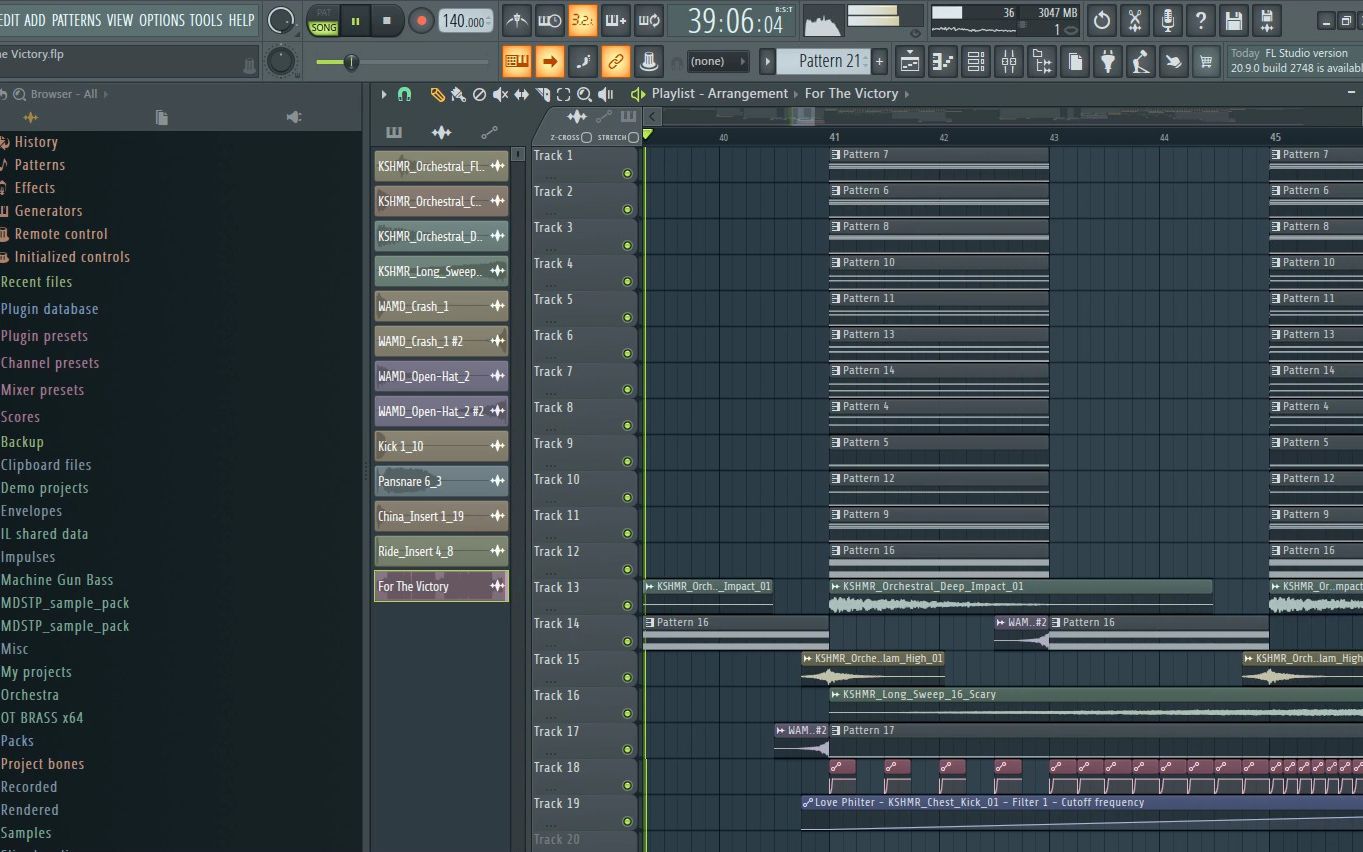
Task: Open the KSHMR_Long_Sweep_16_Scary clip menu
Action: point(836,695)
